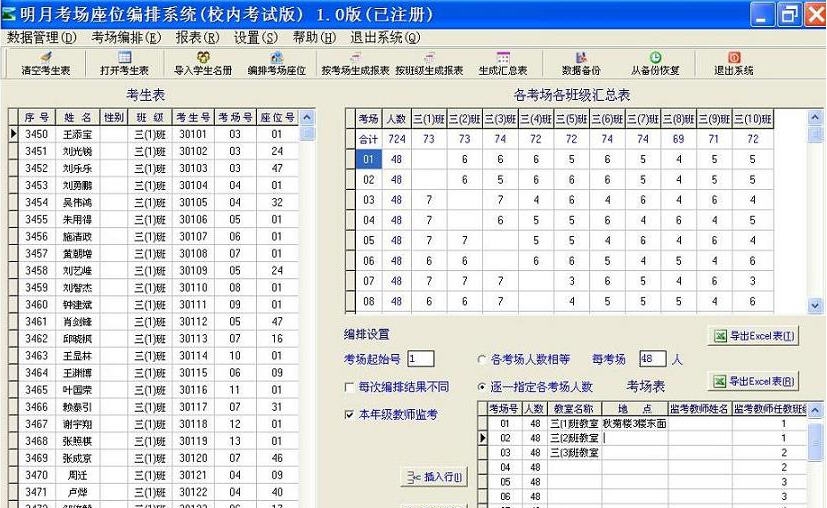Select student row number 3460
827x508 pixels.
click(36, 304)
